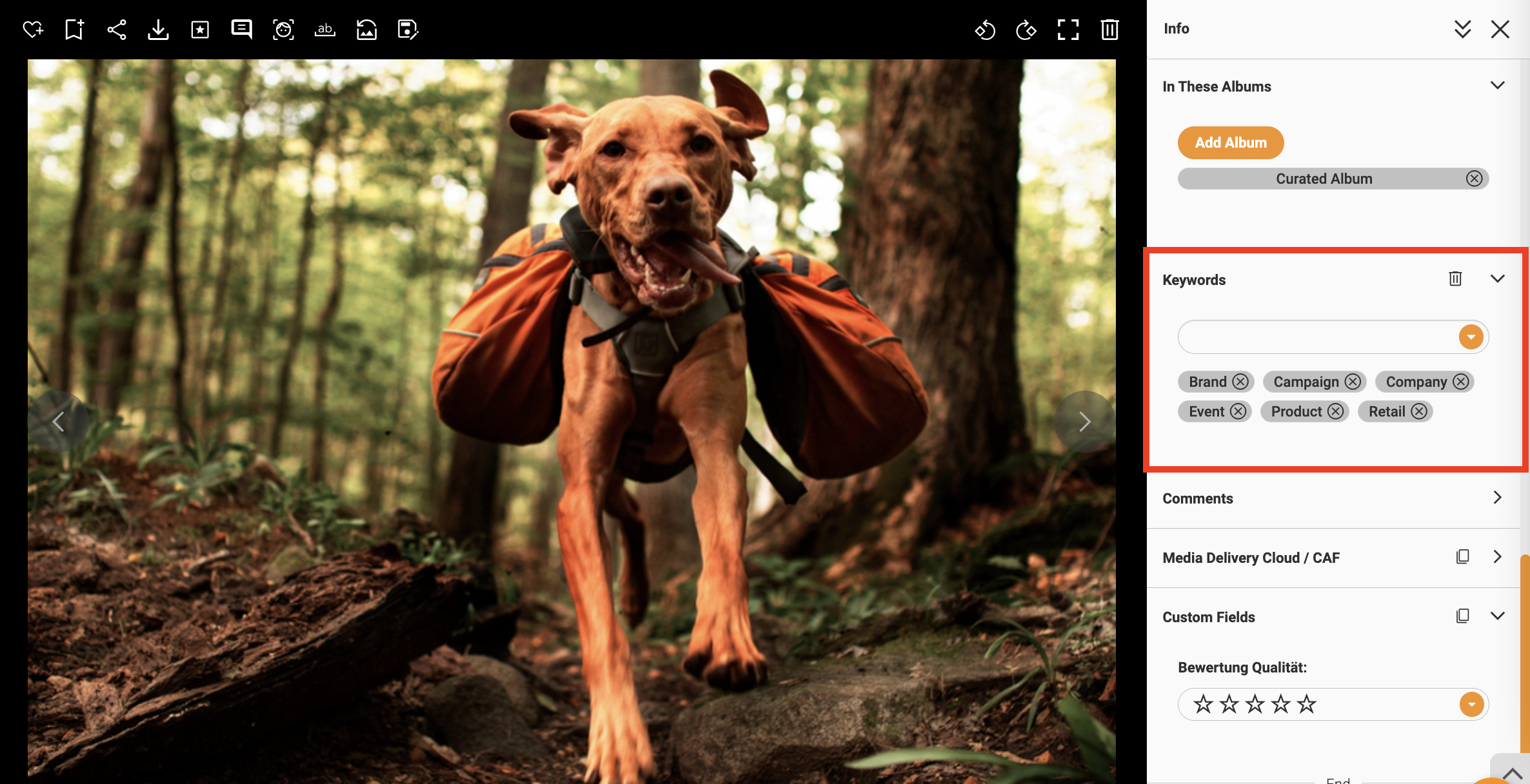Rotate image clockwise
Screen dimensions: 1530x784
(x=1026, y=30)
